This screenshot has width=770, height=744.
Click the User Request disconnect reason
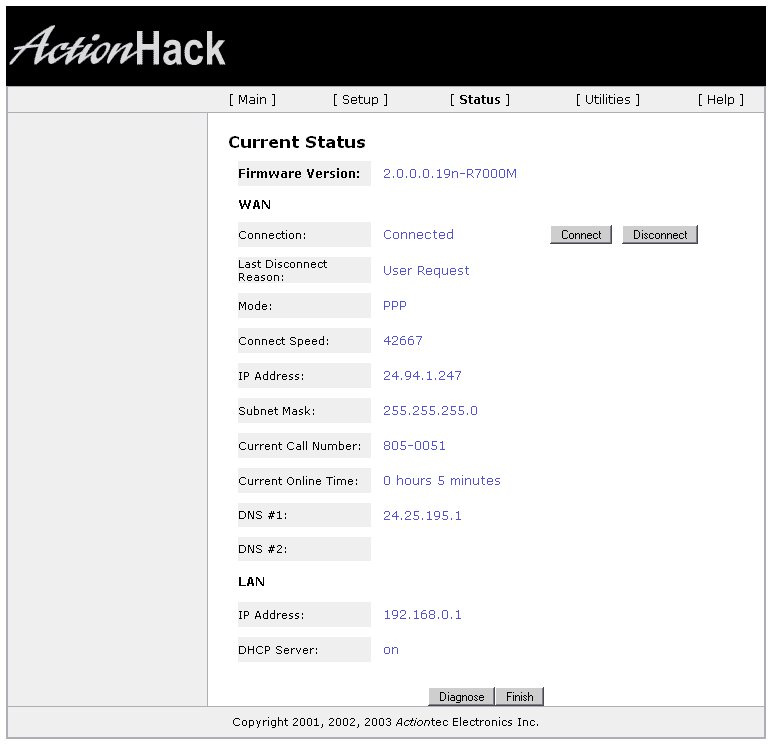(426, 271)
